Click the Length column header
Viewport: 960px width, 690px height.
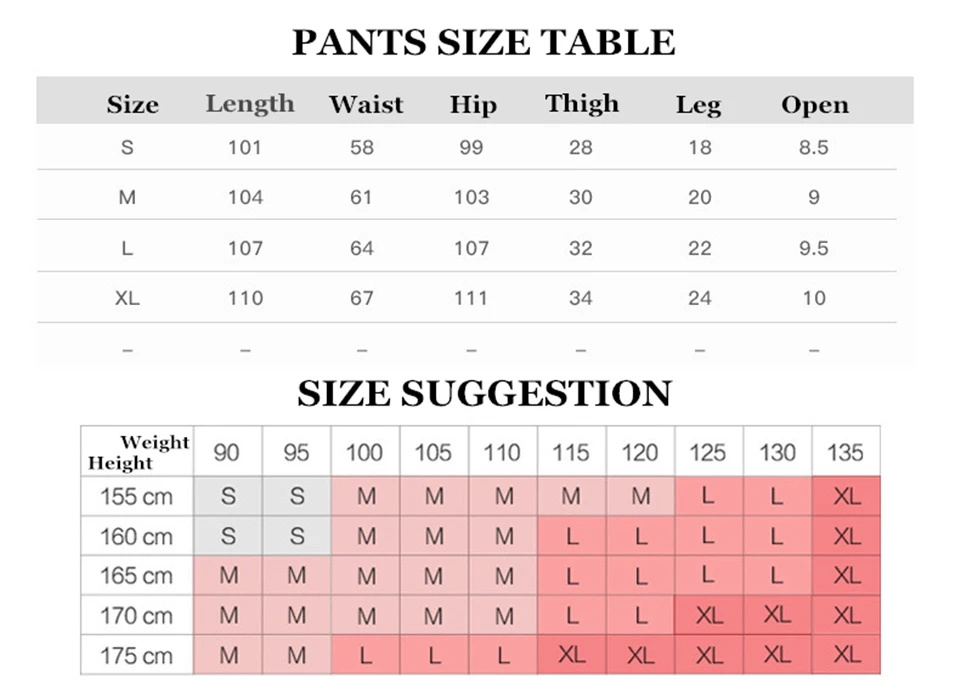pyautogui.click(x=250, y=104)
